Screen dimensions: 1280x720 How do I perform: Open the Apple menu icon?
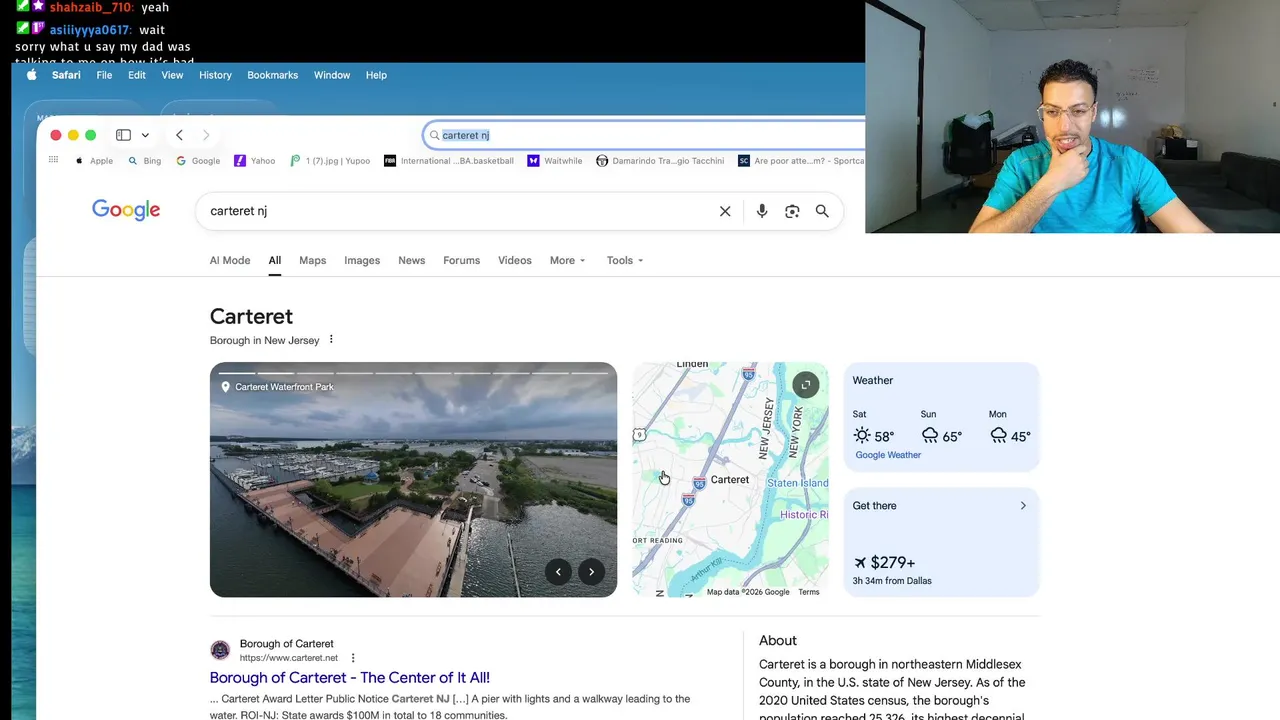click(32, 75)
